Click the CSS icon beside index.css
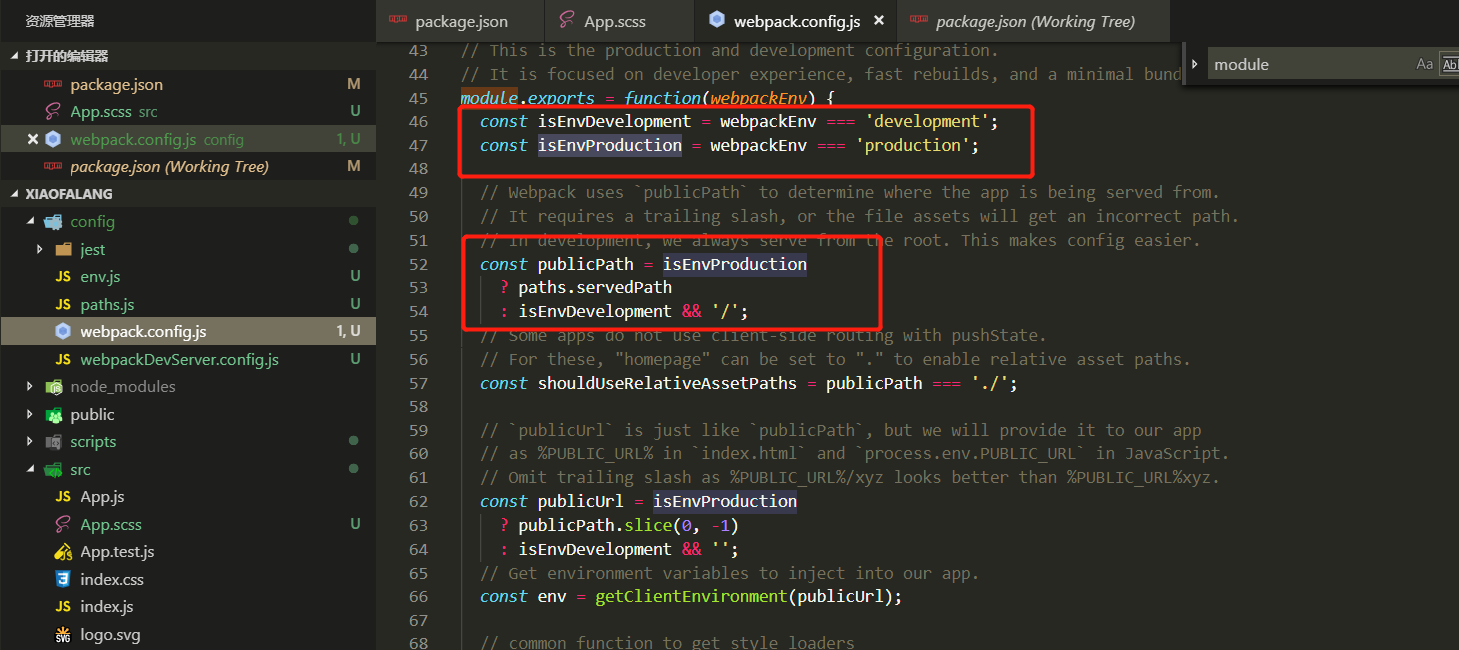Screen dimensions: 1459x650 61,578
